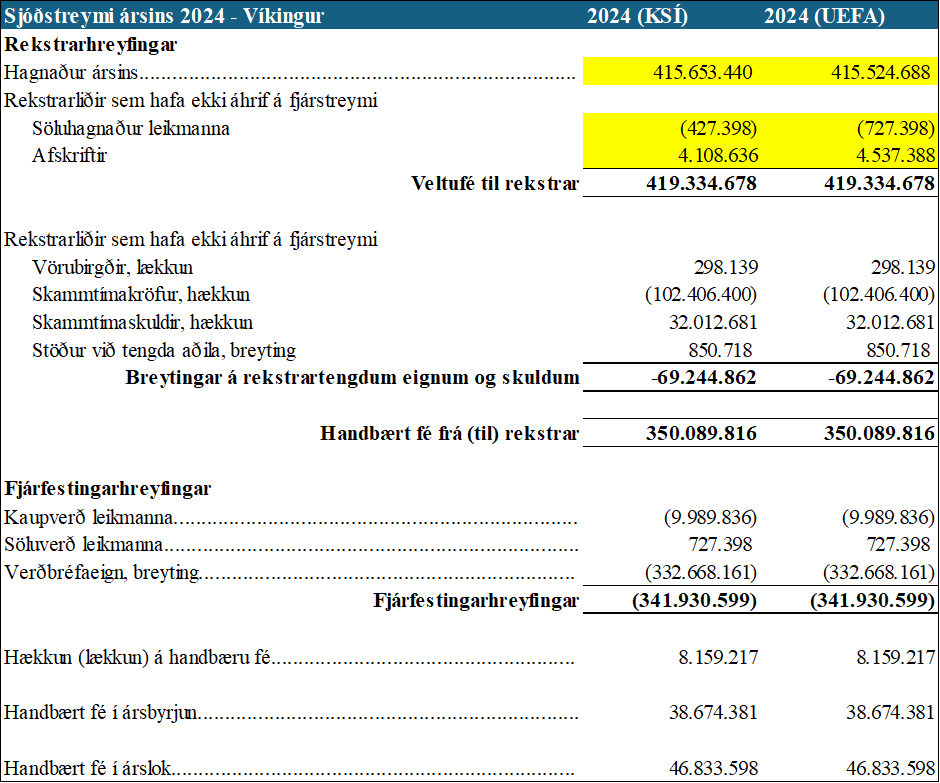Click (102.406.400) in the UEFA column
The image size is (940, 783).
879,295
